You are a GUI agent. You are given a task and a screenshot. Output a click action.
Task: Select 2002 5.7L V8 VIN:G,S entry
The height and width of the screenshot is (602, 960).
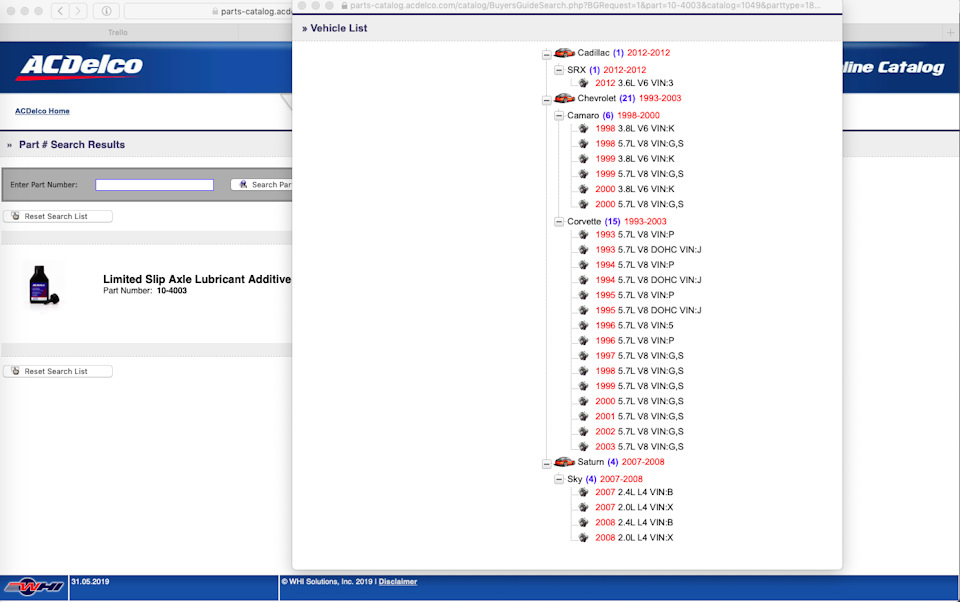[x=639, y=431]
